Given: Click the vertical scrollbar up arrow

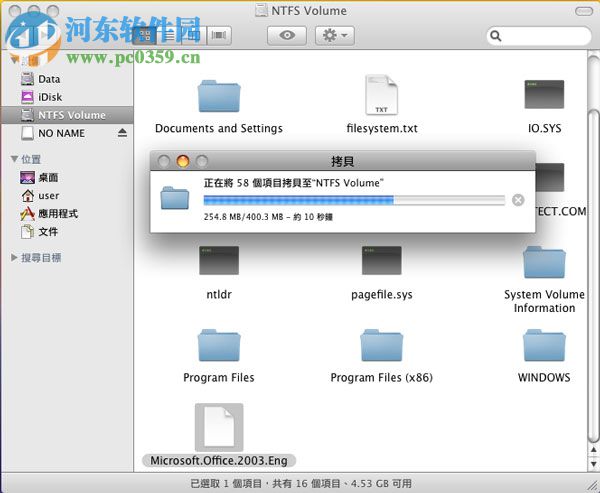Looking at the screenshot, I should point(593,450).
